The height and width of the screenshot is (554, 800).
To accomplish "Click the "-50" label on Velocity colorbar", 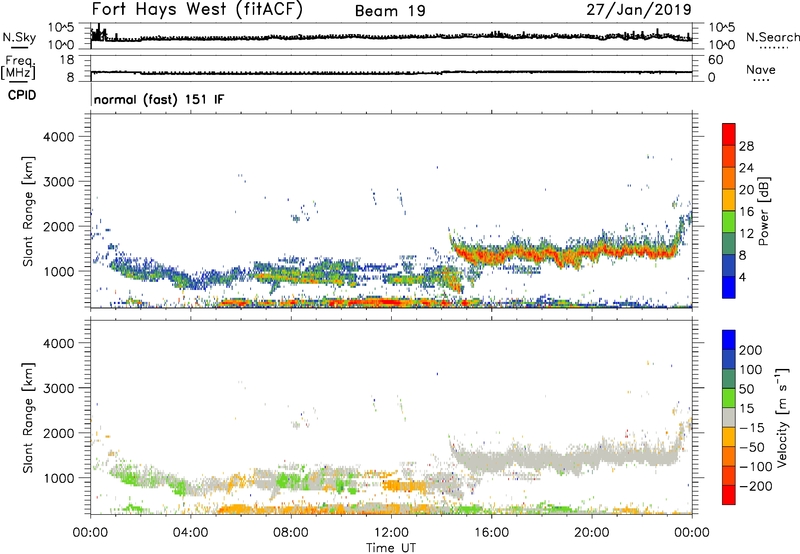I will point(752,447).
